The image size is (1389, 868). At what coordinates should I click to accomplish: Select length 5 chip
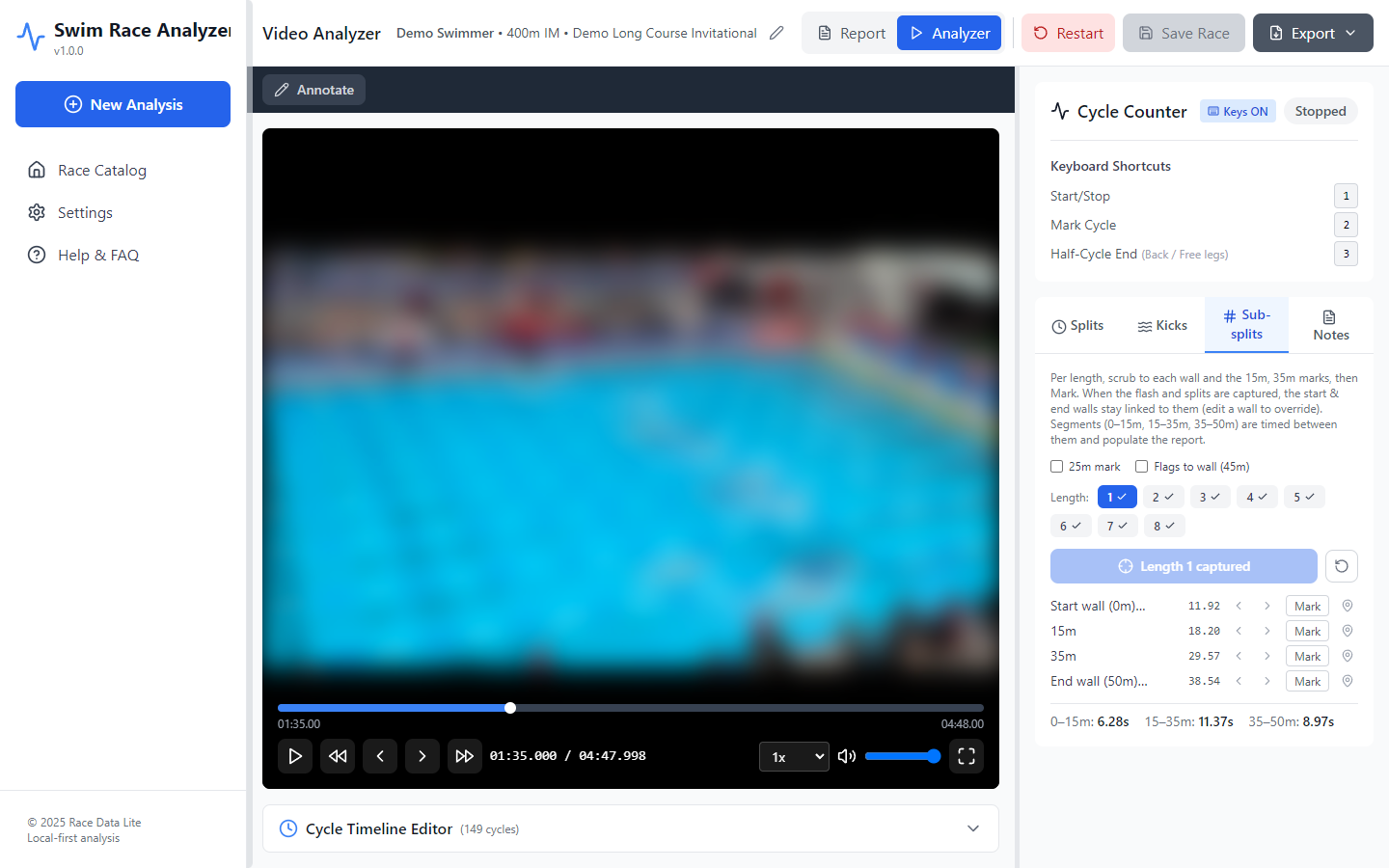(1304, 497)
